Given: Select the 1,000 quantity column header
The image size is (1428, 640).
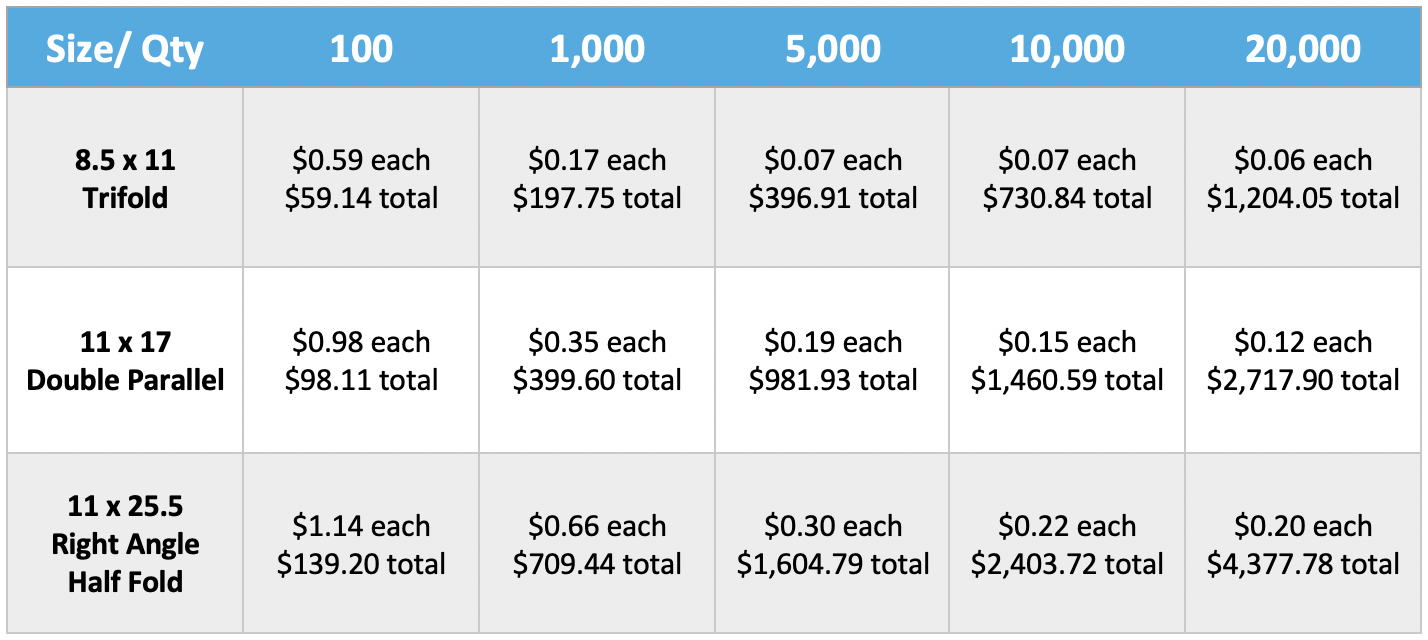Looking at the screenshot, I should pos(597,48).
